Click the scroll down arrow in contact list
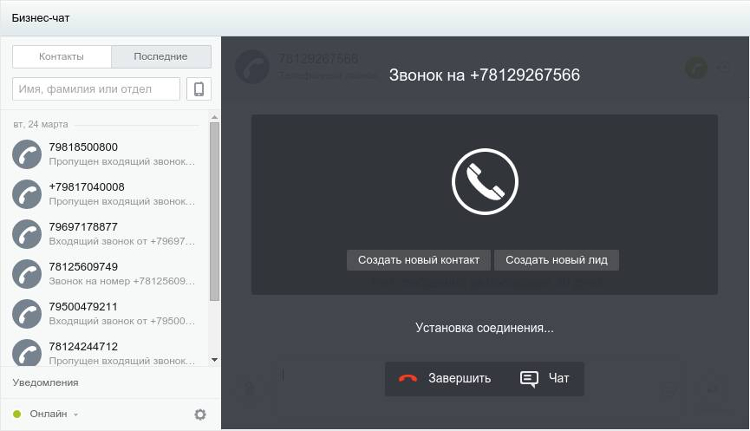The width and height of the screenshot is (750, 431). 214,360
